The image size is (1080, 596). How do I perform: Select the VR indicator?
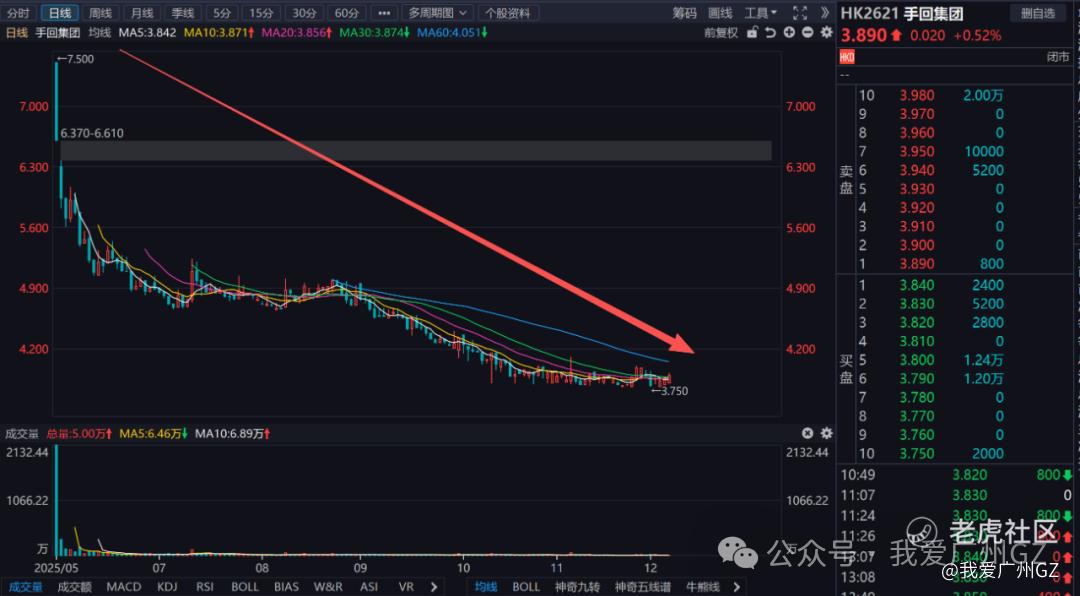click(x=406, y=587)
